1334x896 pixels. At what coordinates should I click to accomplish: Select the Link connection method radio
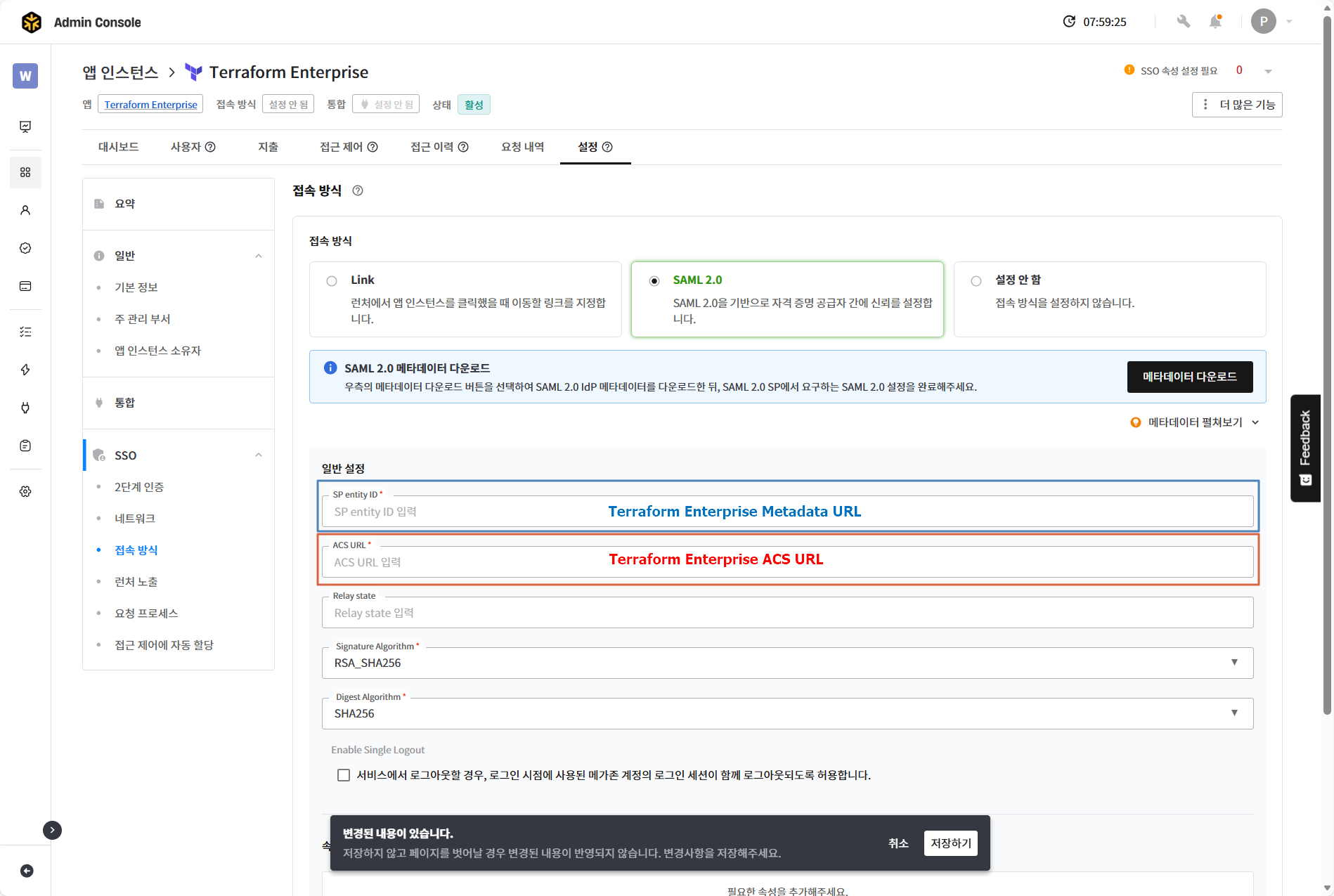(332, 281)
